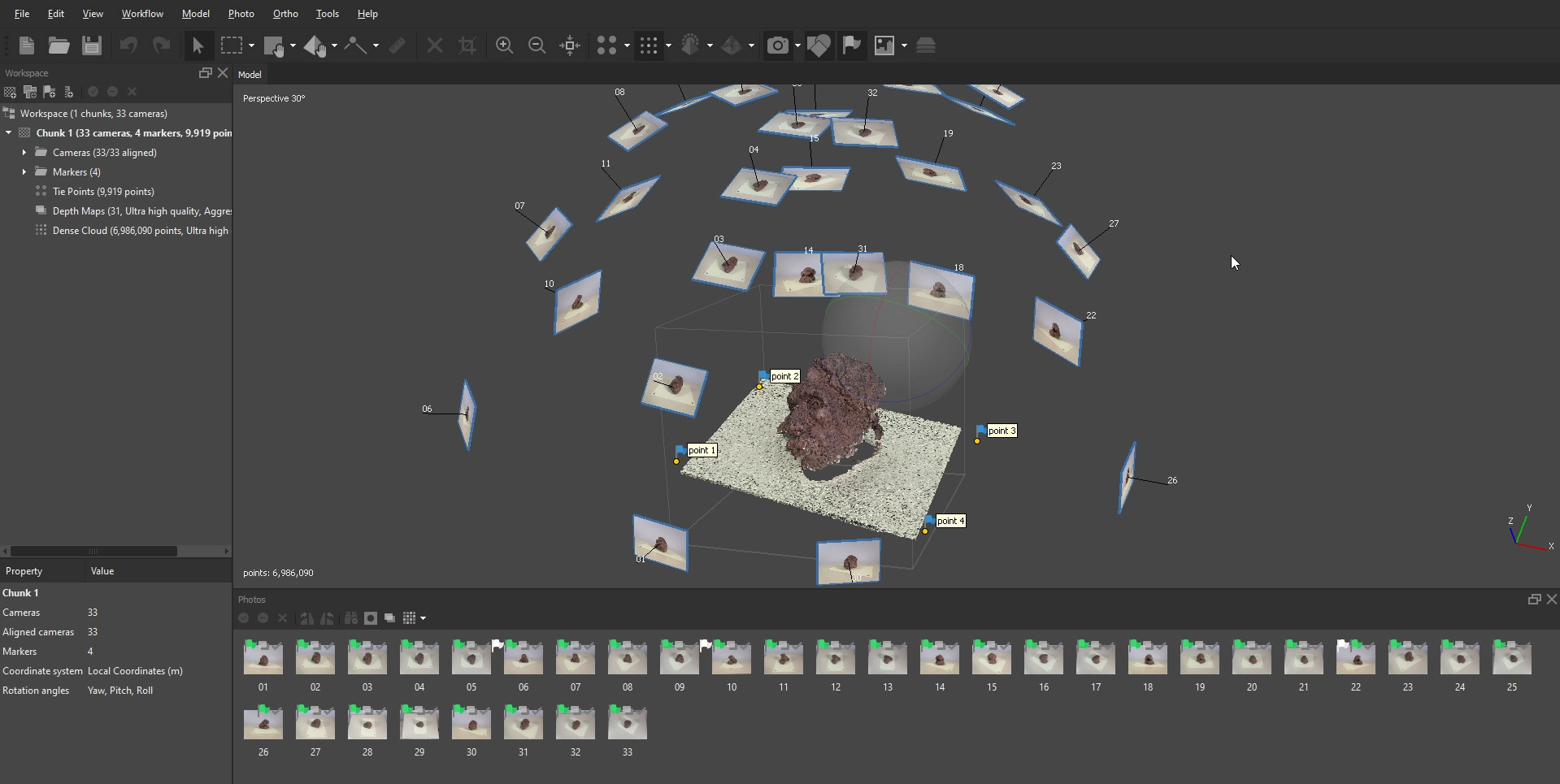This screenshot has width=1560, height=784.
Task: Expand the Markers (4) folder
Action: pos(24,171)
